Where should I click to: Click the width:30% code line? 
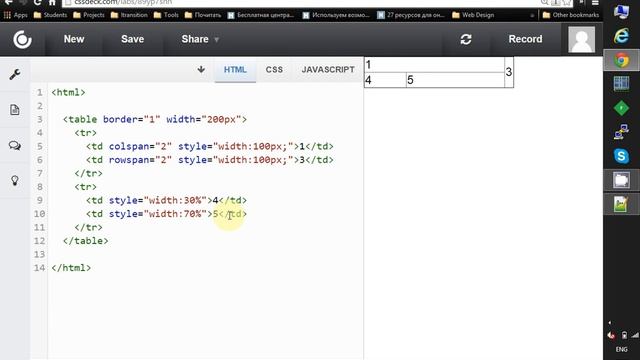(166, 200)
